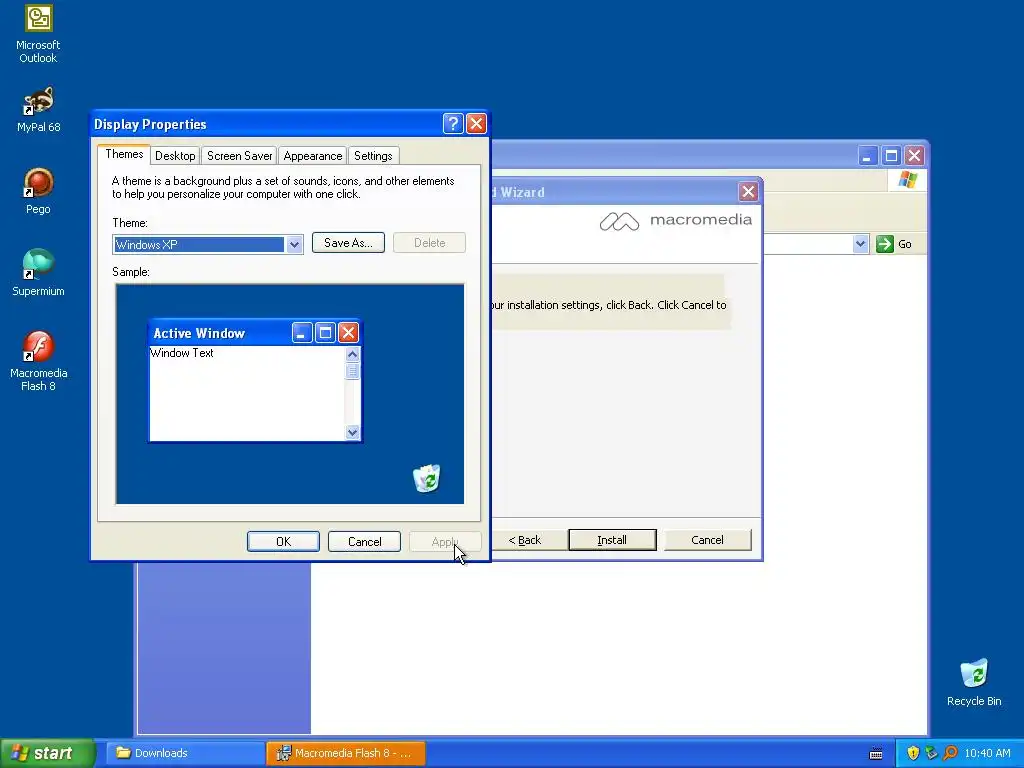Click sample Active Window scrollbar down arrow

click(x=353, y=432)
